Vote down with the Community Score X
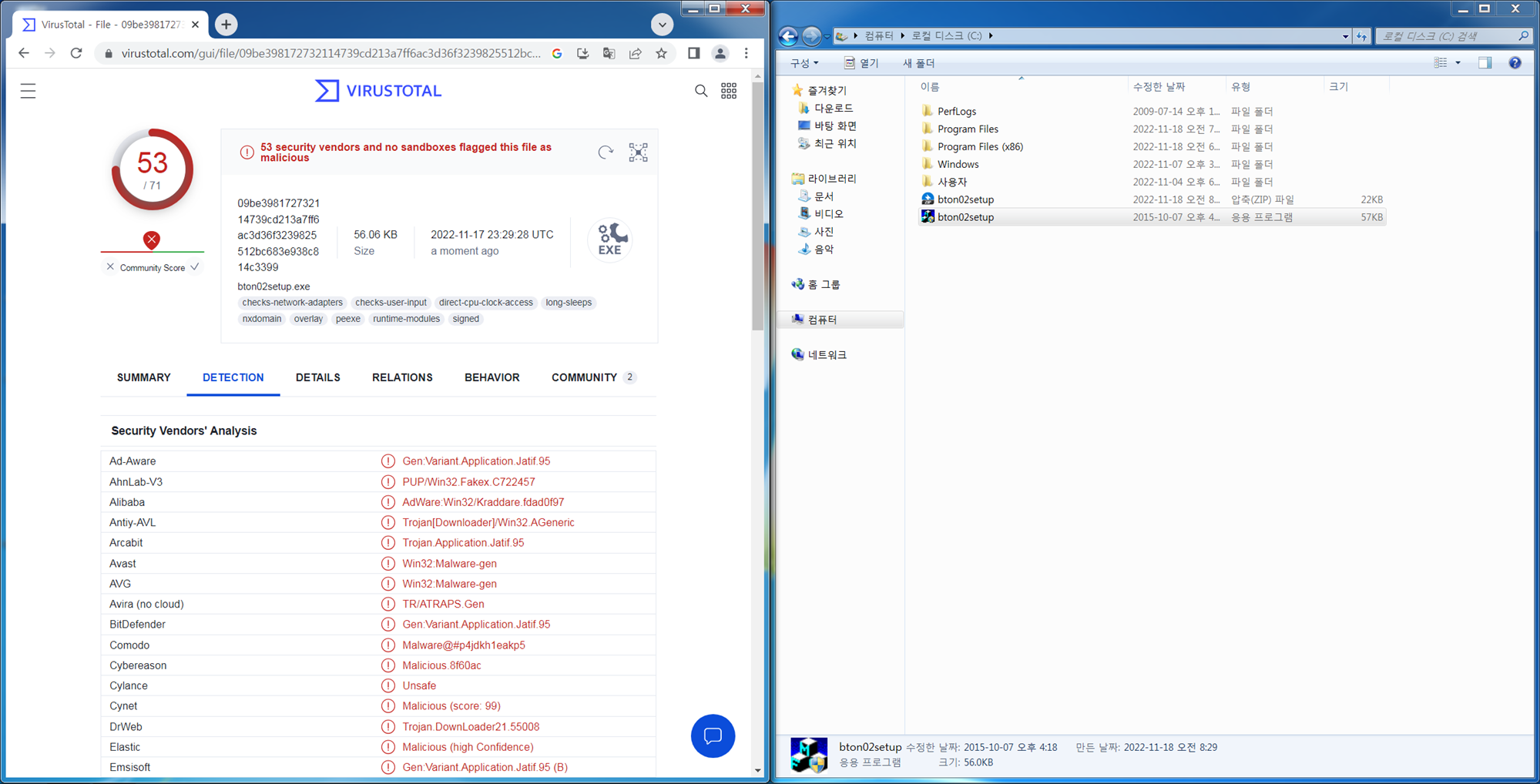1540x784 pixels. coord(110,267)
